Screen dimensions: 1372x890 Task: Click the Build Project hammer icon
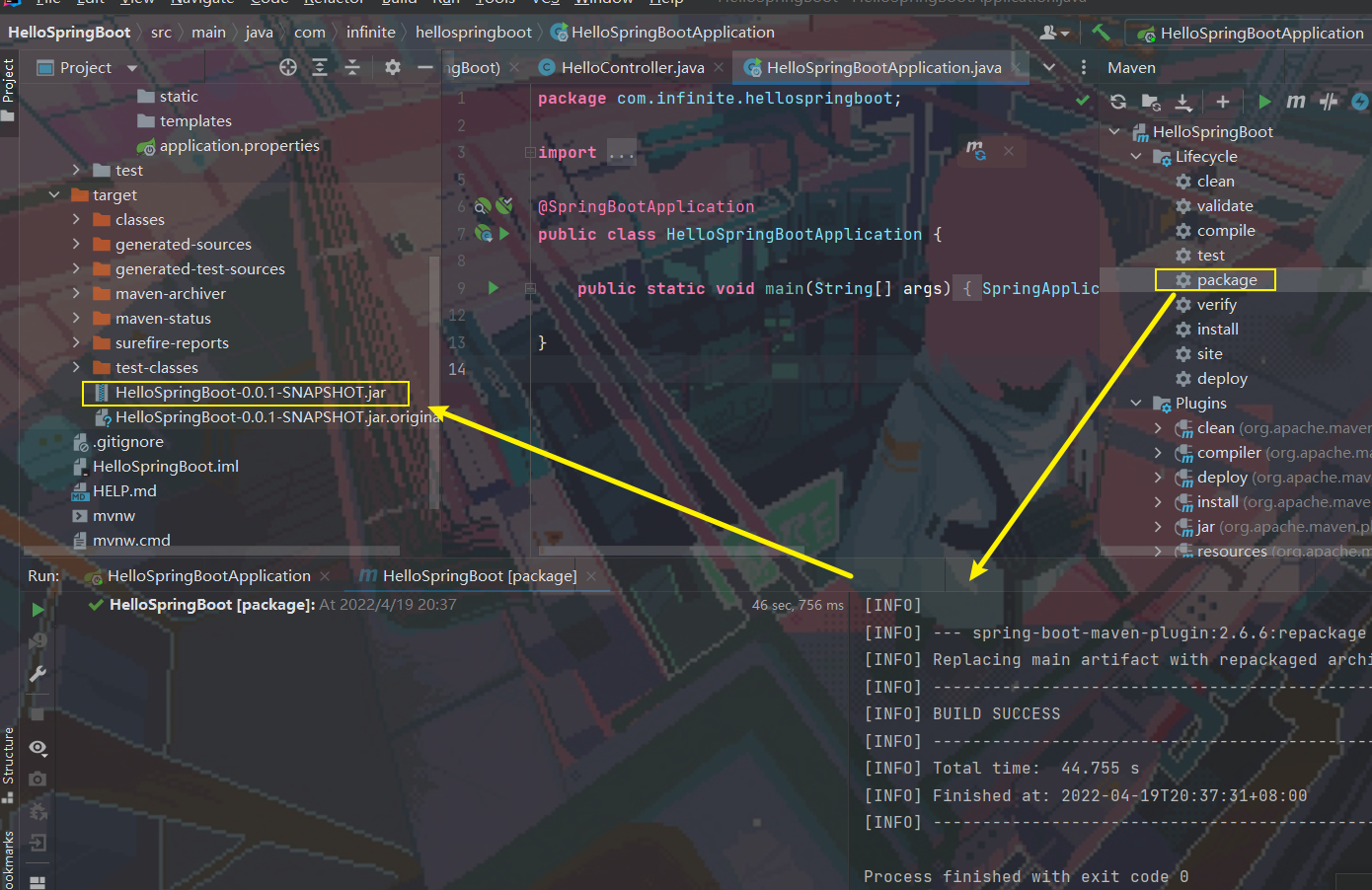pos(1101,33)
